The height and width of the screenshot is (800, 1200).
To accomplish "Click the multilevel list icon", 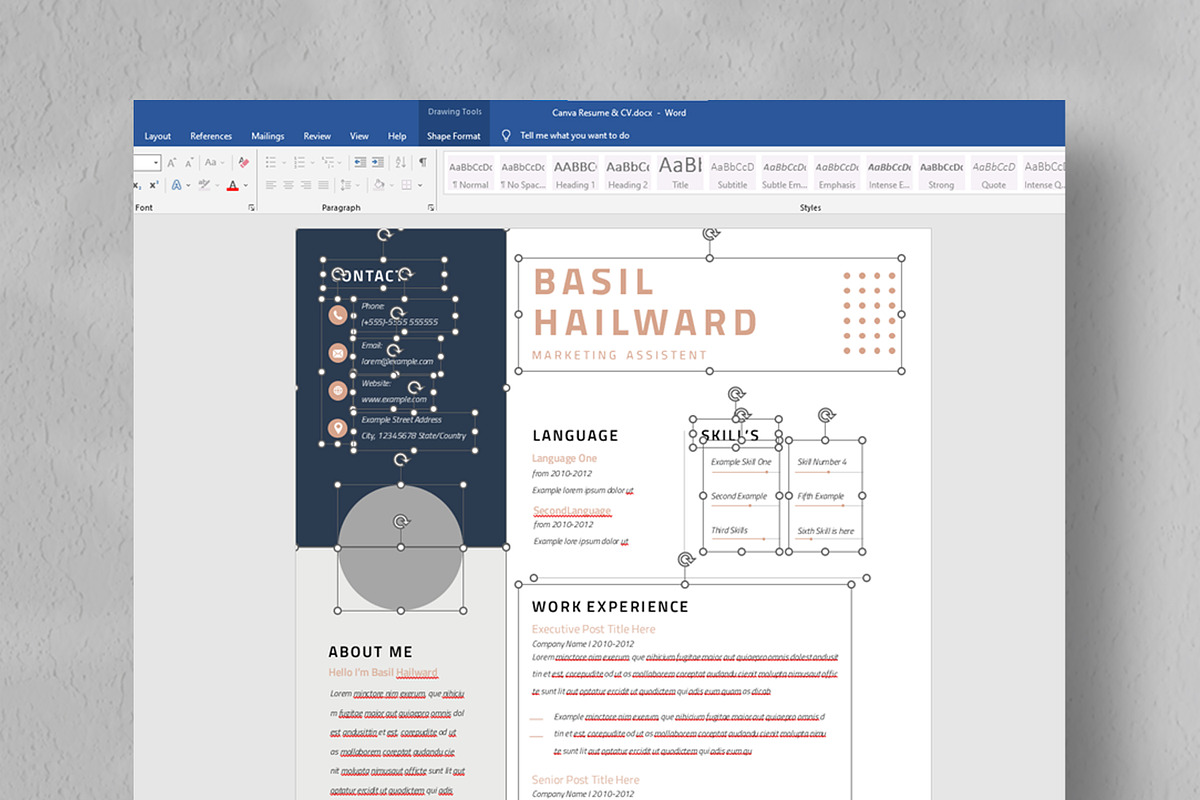I will (327, 162).
